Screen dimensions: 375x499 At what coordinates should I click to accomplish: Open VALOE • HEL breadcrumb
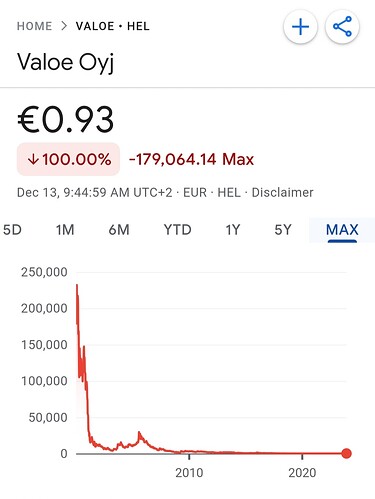pyautogui.click(x=113, y=26)
